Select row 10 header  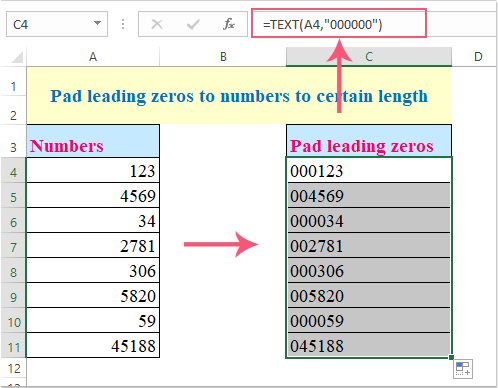[x=13, y=320]
